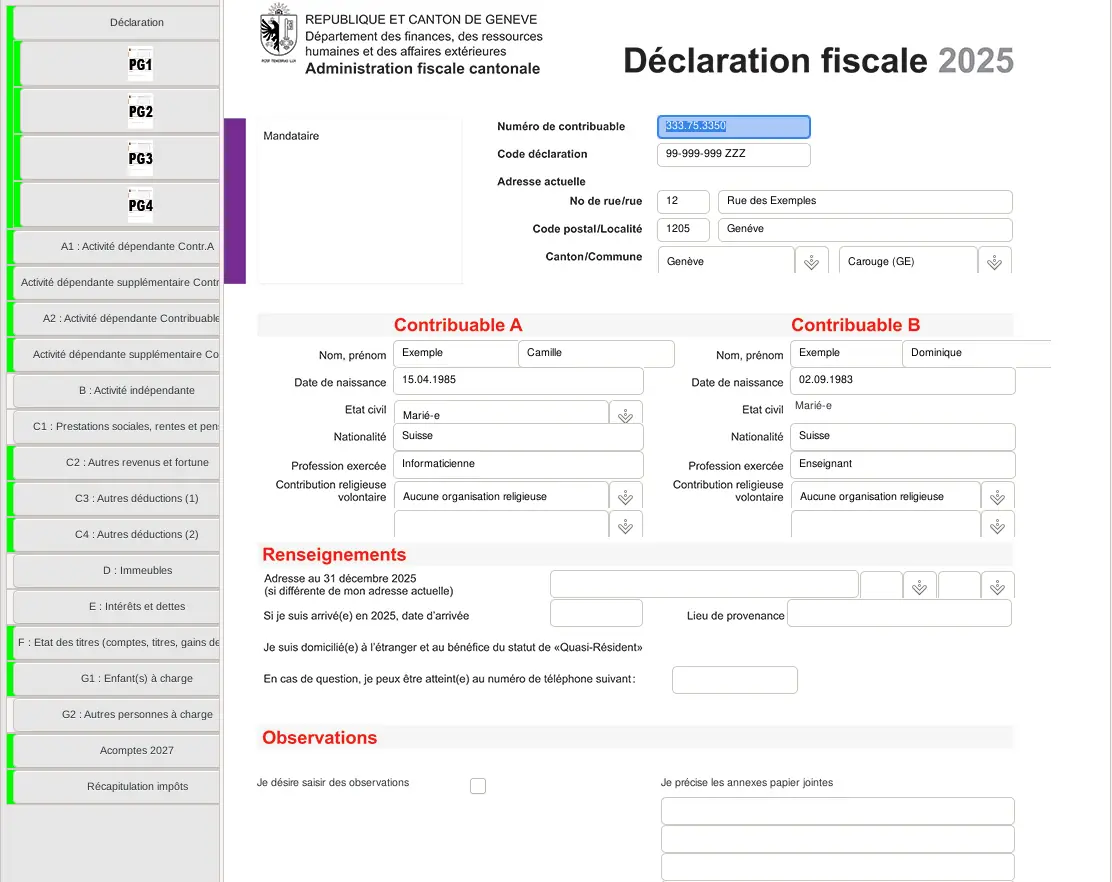This screenshot has width=1112, height=882.
Task: Click the postal code field 1205
Action: 683,229
